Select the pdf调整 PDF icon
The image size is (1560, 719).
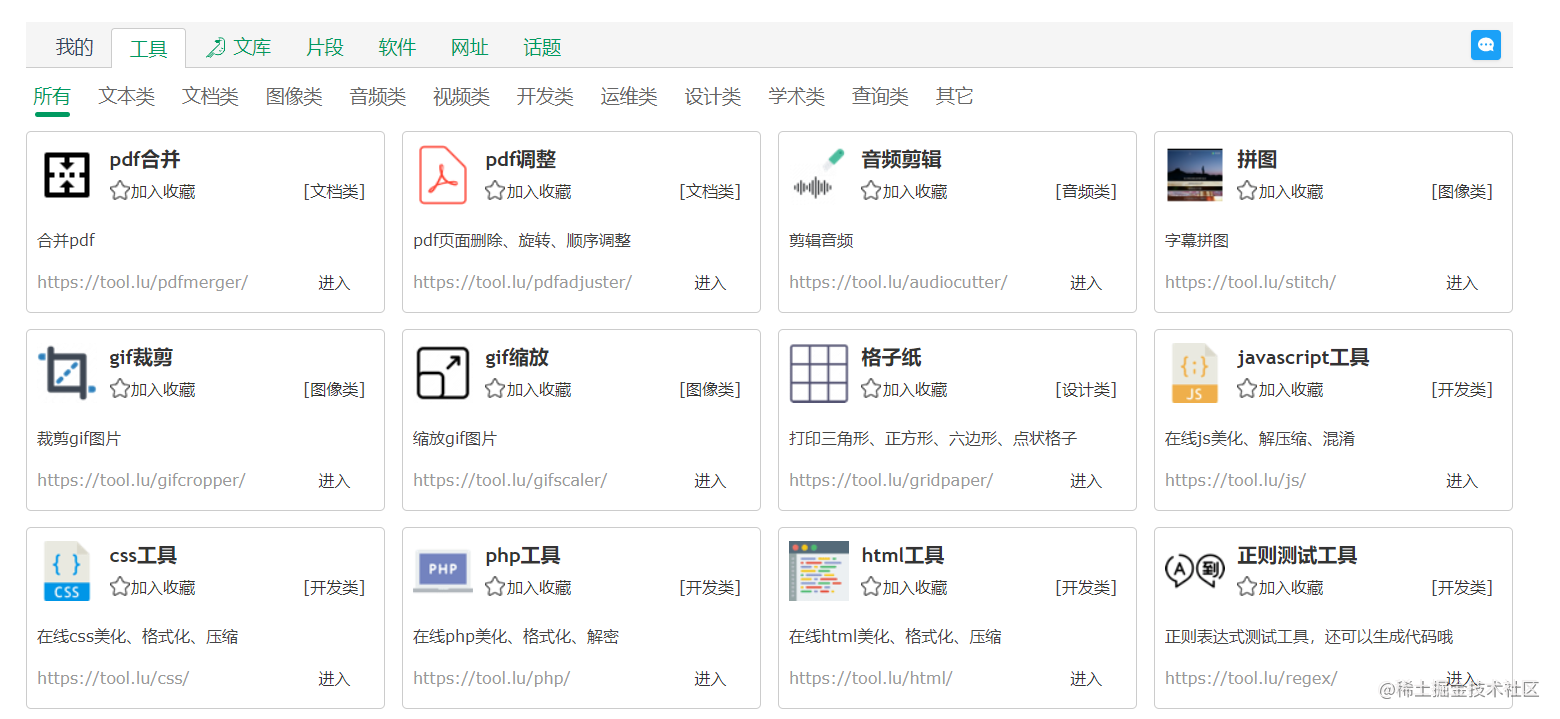click(x=443, y=175)
